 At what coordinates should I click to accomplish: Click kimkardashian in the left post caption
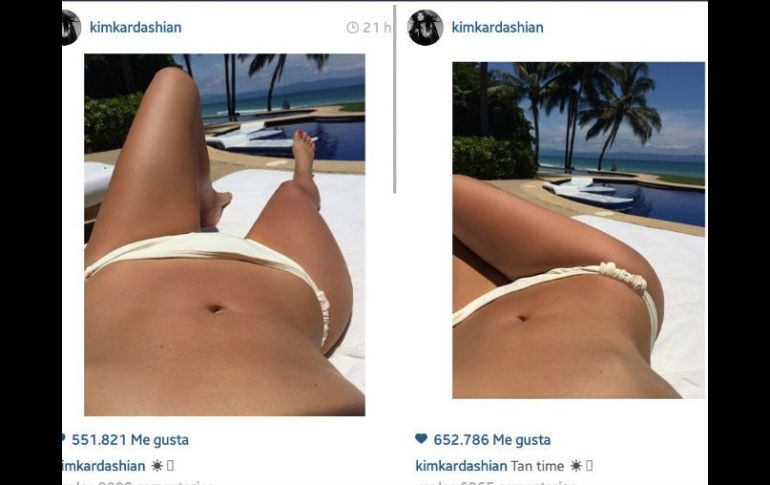coord(104,465)
